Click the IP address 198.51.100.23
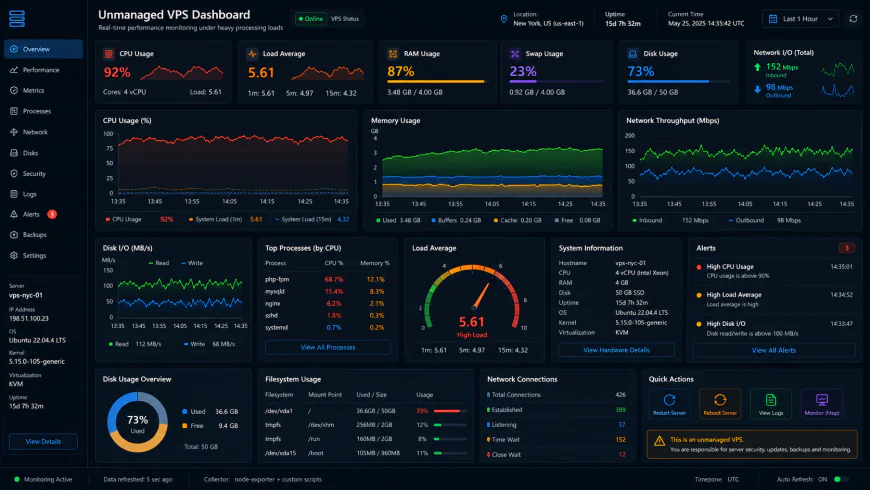Image resolution: width=870 pixels, height=490 pixels. tap(29, 319)
